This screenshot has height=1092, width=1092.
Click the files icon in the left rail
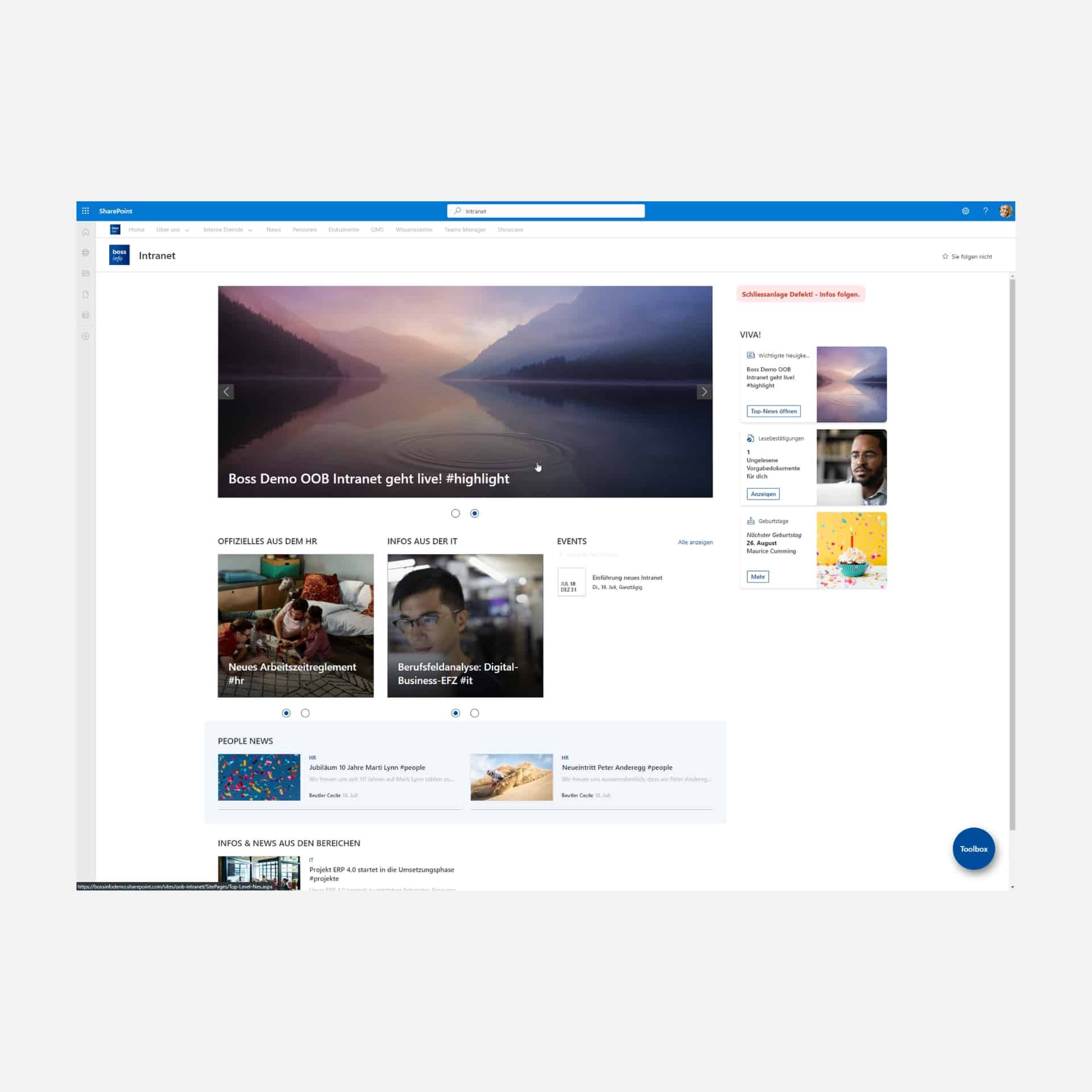click(x=86, y=294)
